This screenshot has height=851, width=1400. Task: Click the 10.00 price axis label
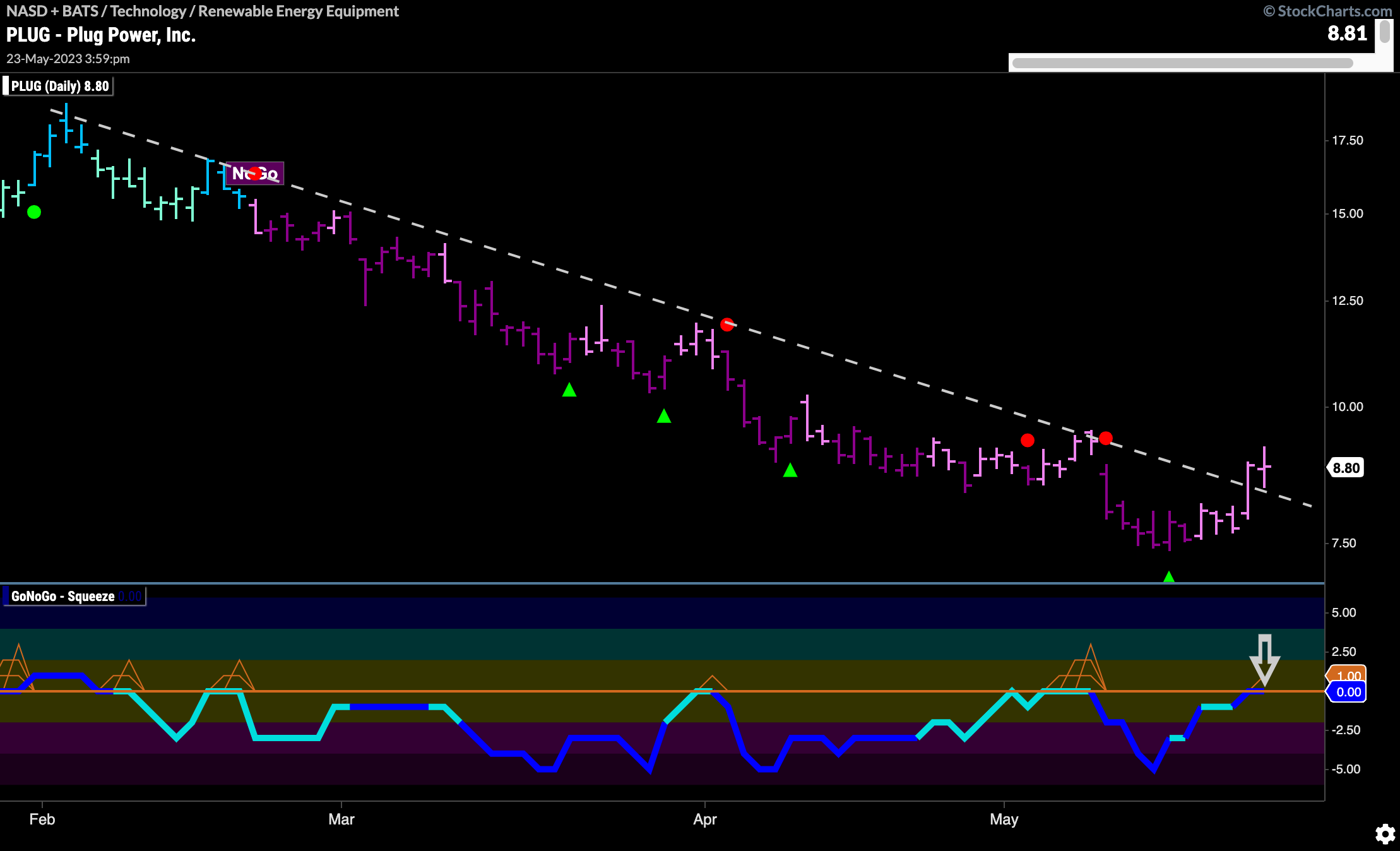(1348, 407)
